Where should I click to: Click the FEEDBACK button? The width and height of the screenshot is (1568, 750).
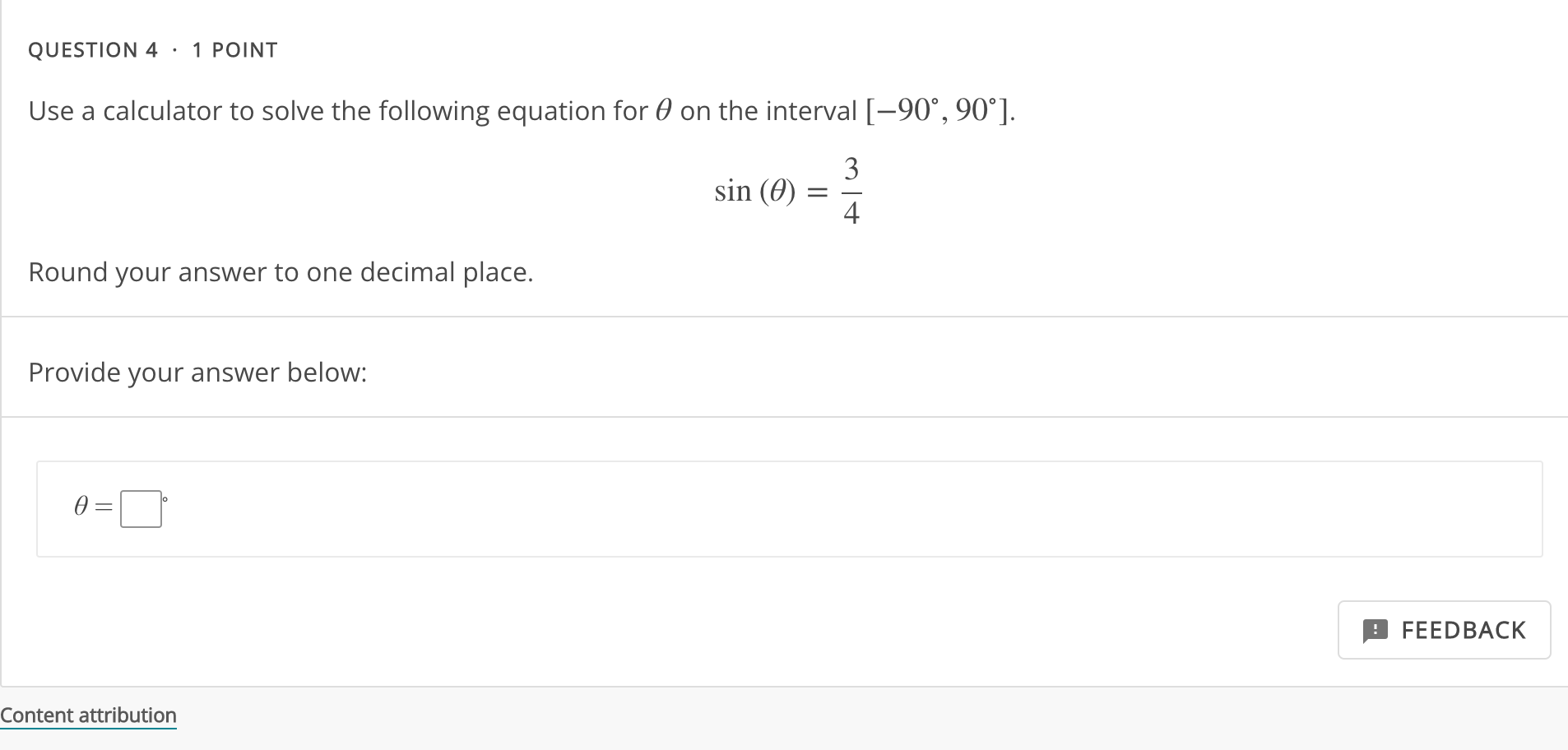pyautogui.click(x=1444, y=630)
